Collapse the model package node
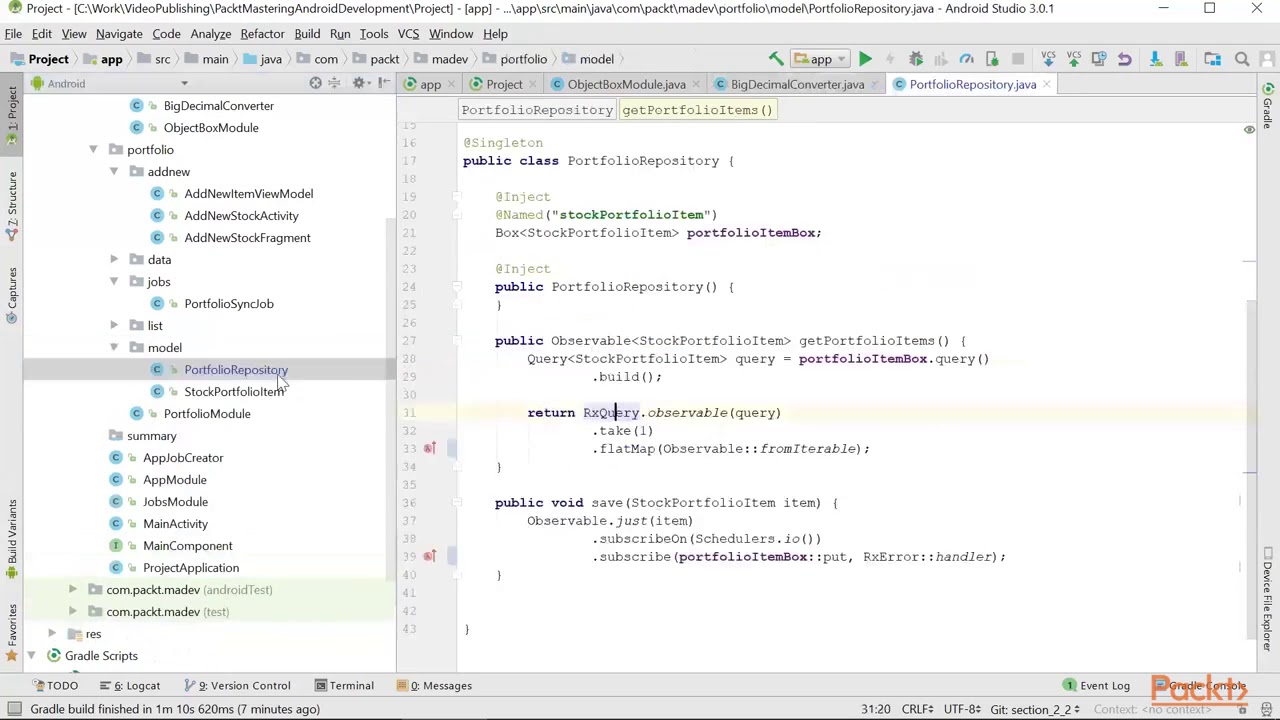Screen dimensions: 1280x720 click(114, 348)
